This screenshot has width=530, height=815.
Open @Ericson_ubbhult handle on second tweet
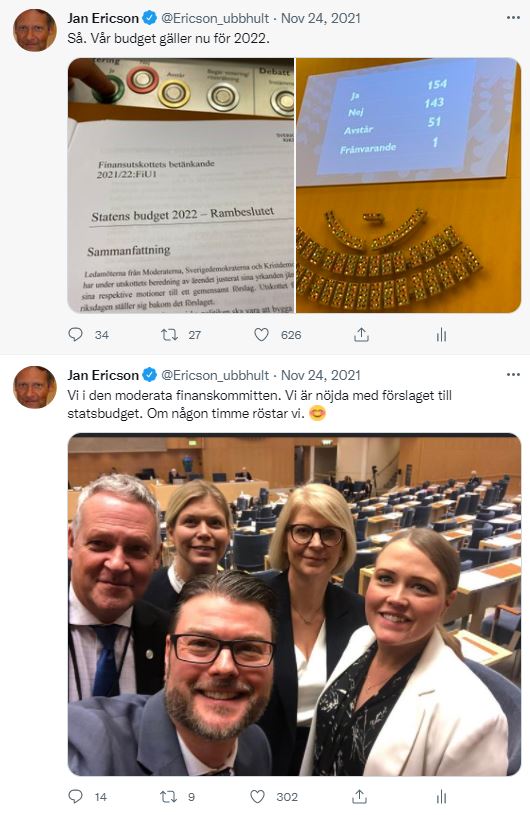pos(215,375)
